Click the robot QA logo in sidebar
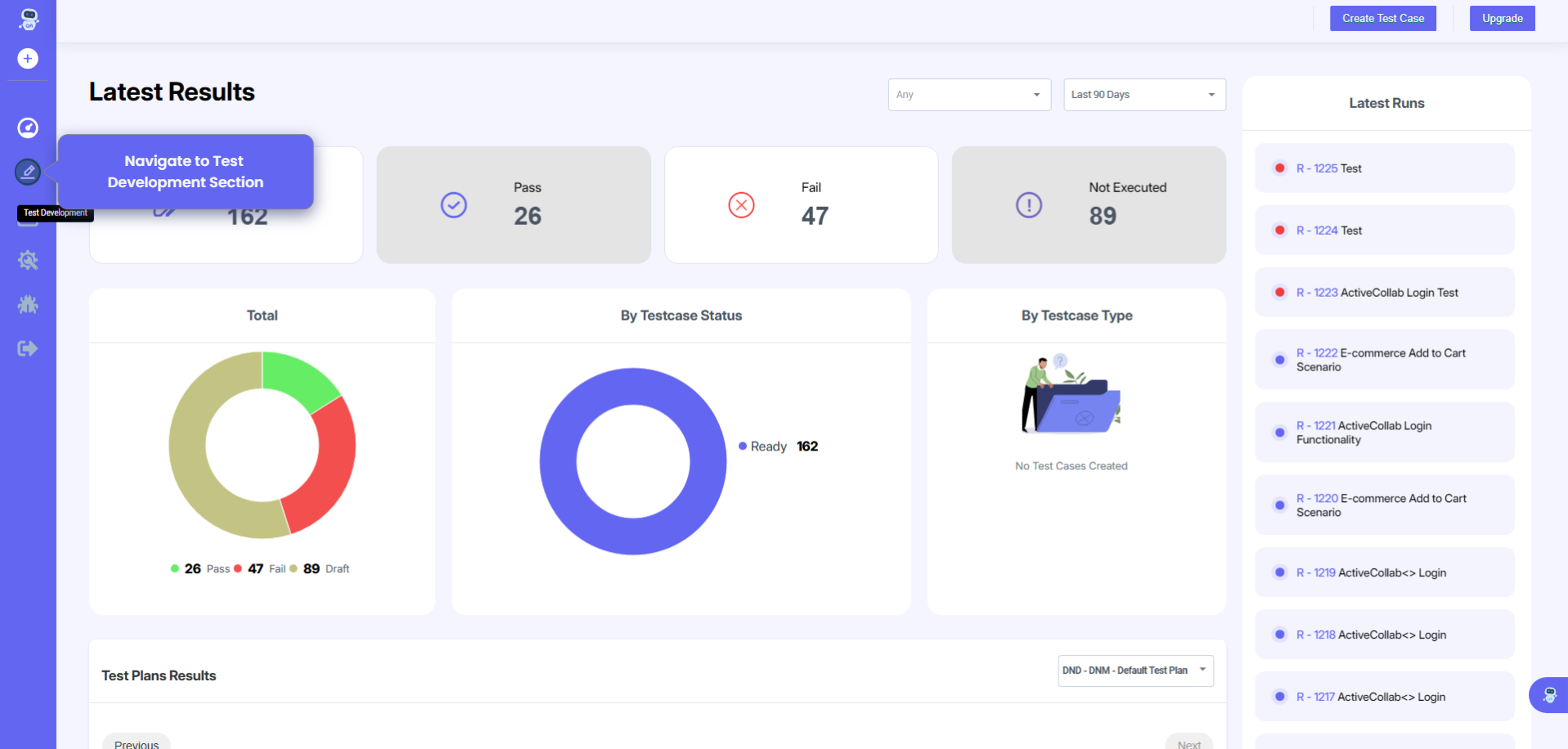The image size is (1568, 749). tap(29, 19)
